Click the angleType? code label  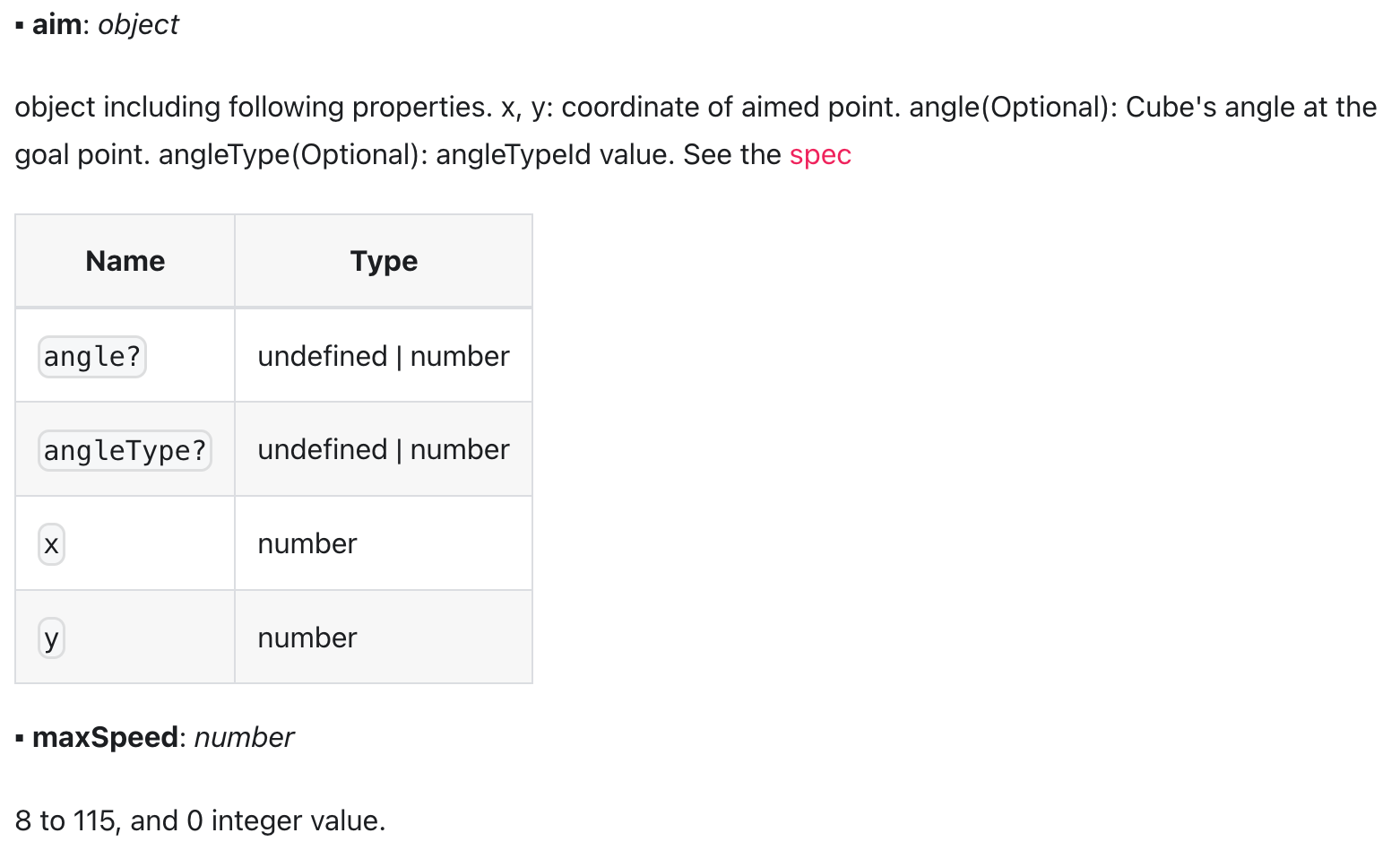[x=125, y=450]
